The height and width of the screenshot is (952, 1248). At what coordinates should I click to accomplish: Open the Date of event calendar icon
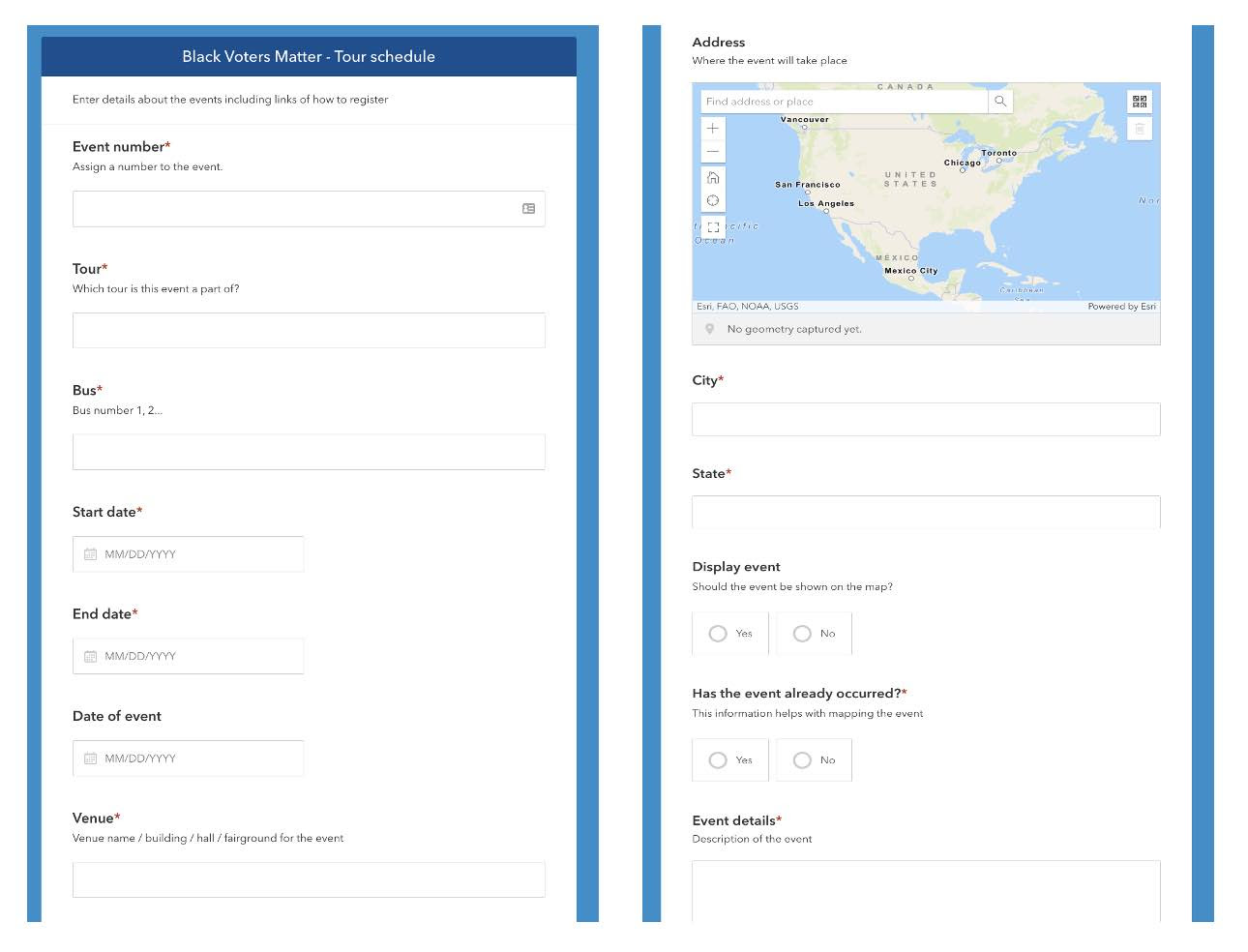[90, 759]
